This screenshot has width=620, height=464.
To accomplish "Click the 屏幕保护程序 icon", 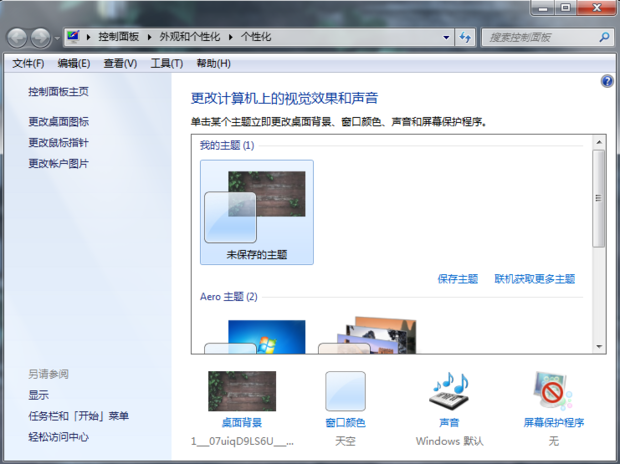I will point(553,391).
